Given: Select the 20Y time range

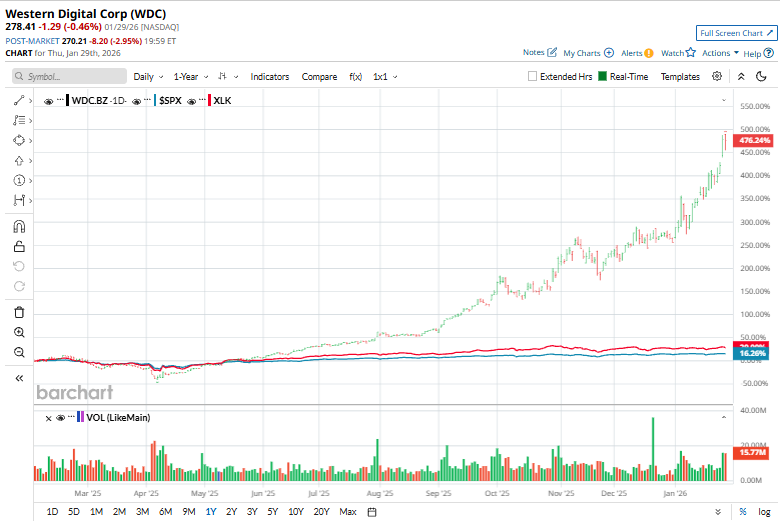Looking at the screenshot, I should point(321,512).
